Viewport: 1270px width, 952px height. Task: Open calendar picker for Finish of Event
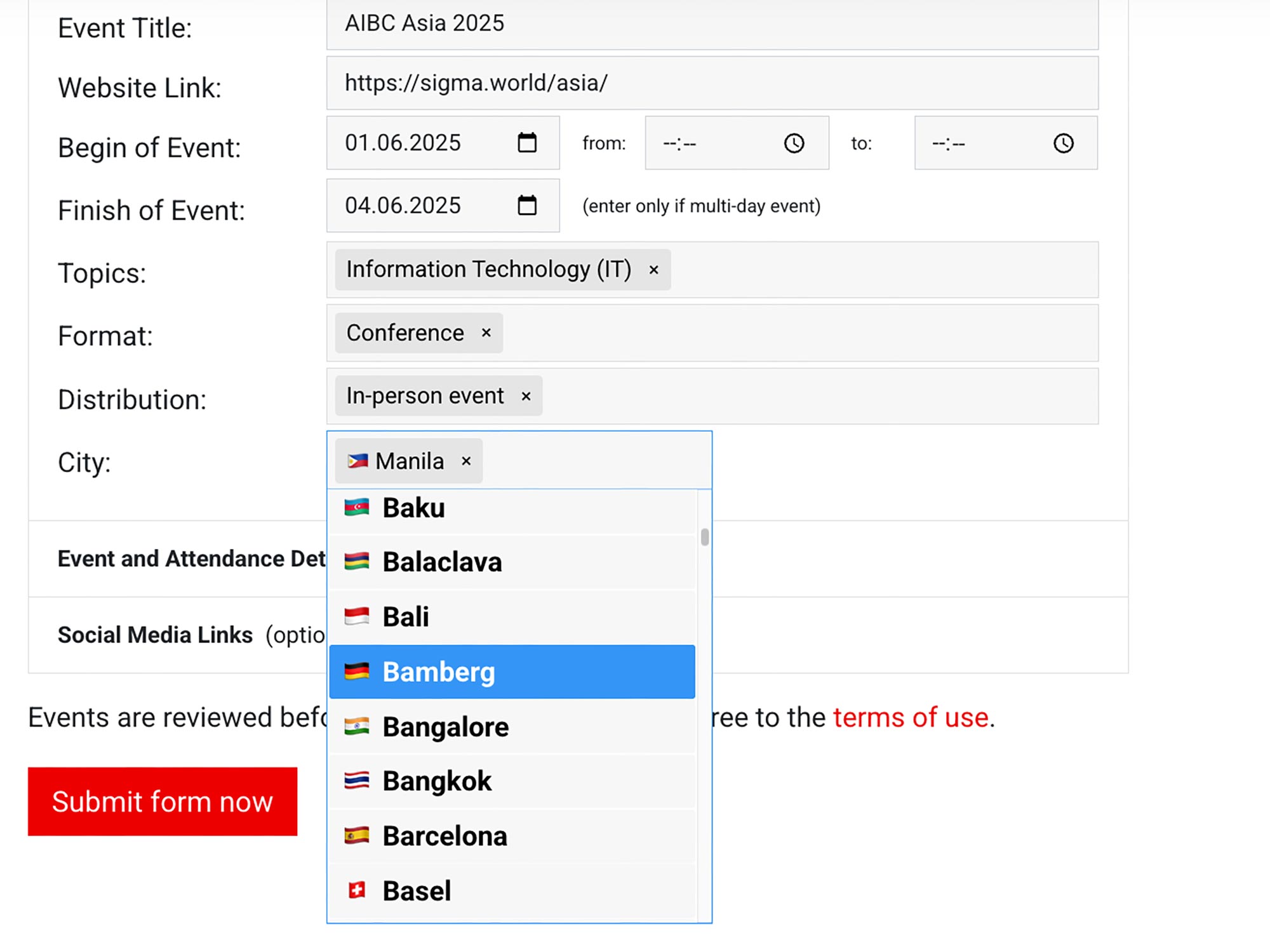527,206
